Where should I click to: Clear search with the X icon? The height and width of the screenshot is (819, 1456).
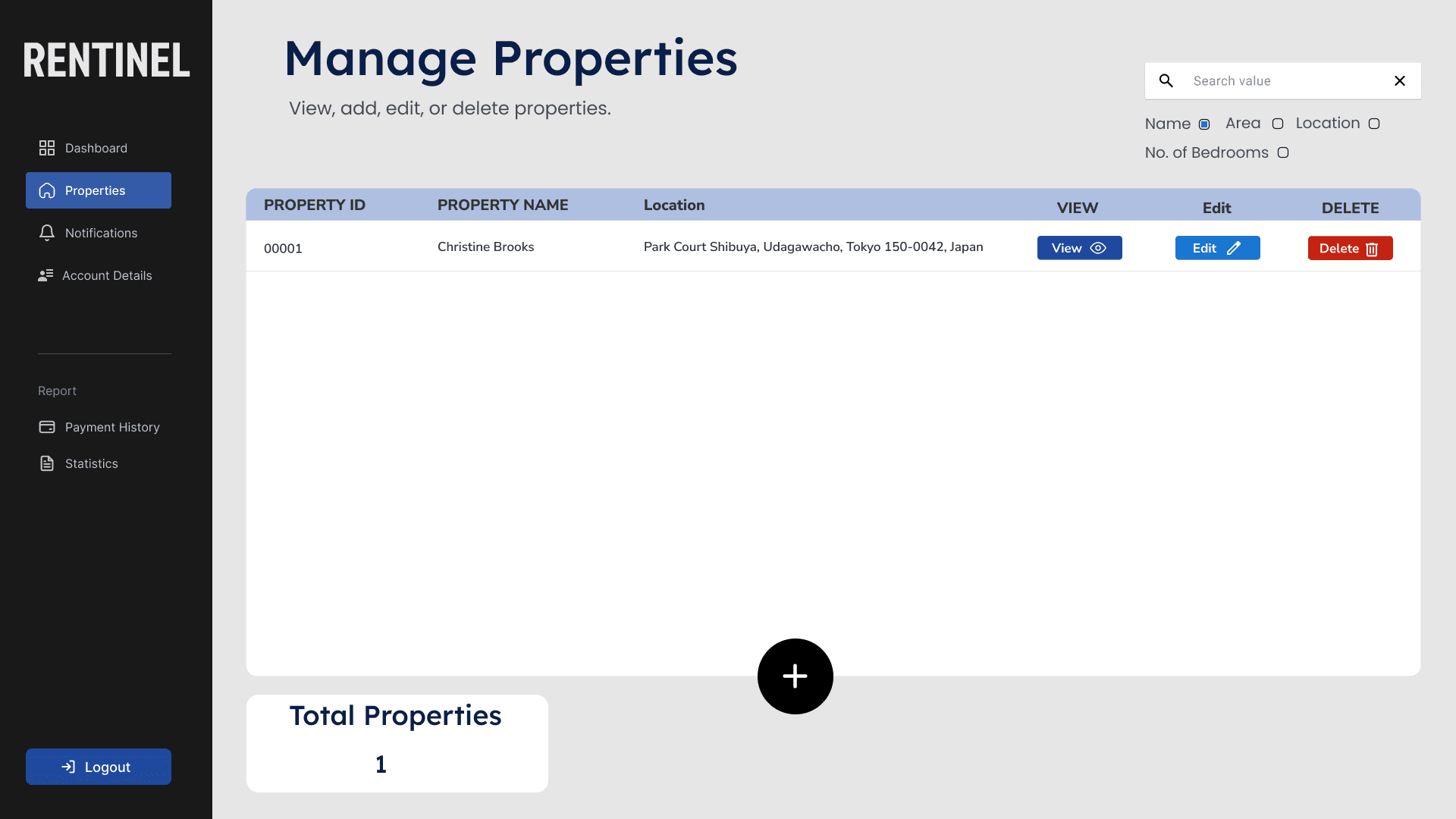(x=1400, y=80)
